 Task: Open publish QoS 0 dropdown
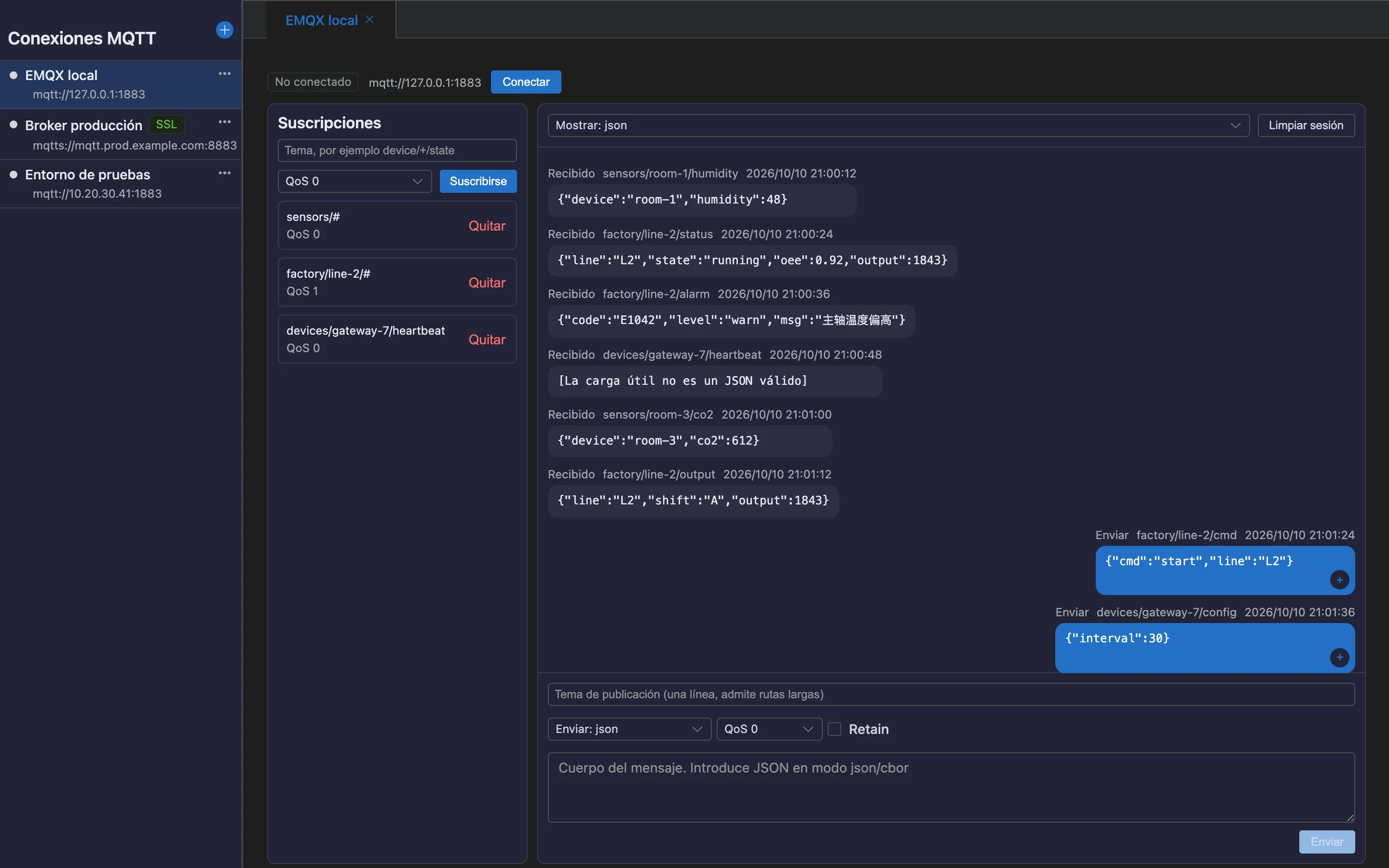(x=769, y=729)
